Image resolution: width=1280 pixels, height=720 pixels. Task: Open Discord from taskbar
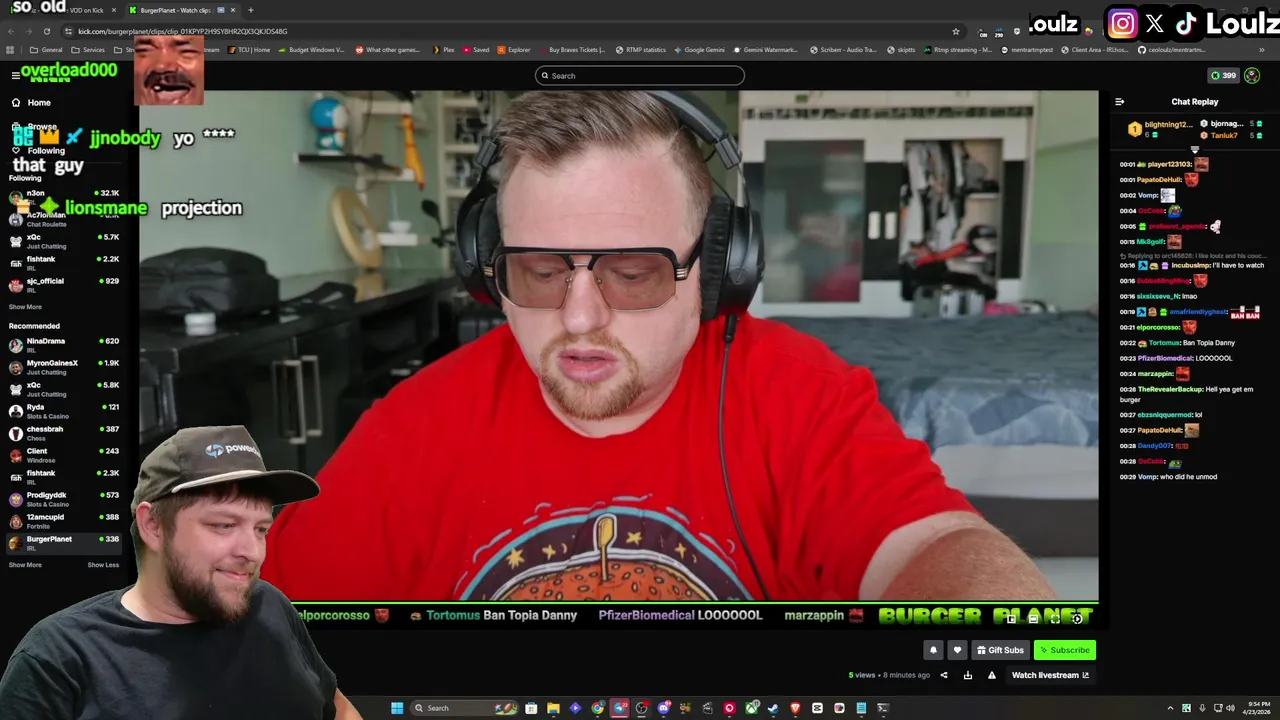coord(663,708)
